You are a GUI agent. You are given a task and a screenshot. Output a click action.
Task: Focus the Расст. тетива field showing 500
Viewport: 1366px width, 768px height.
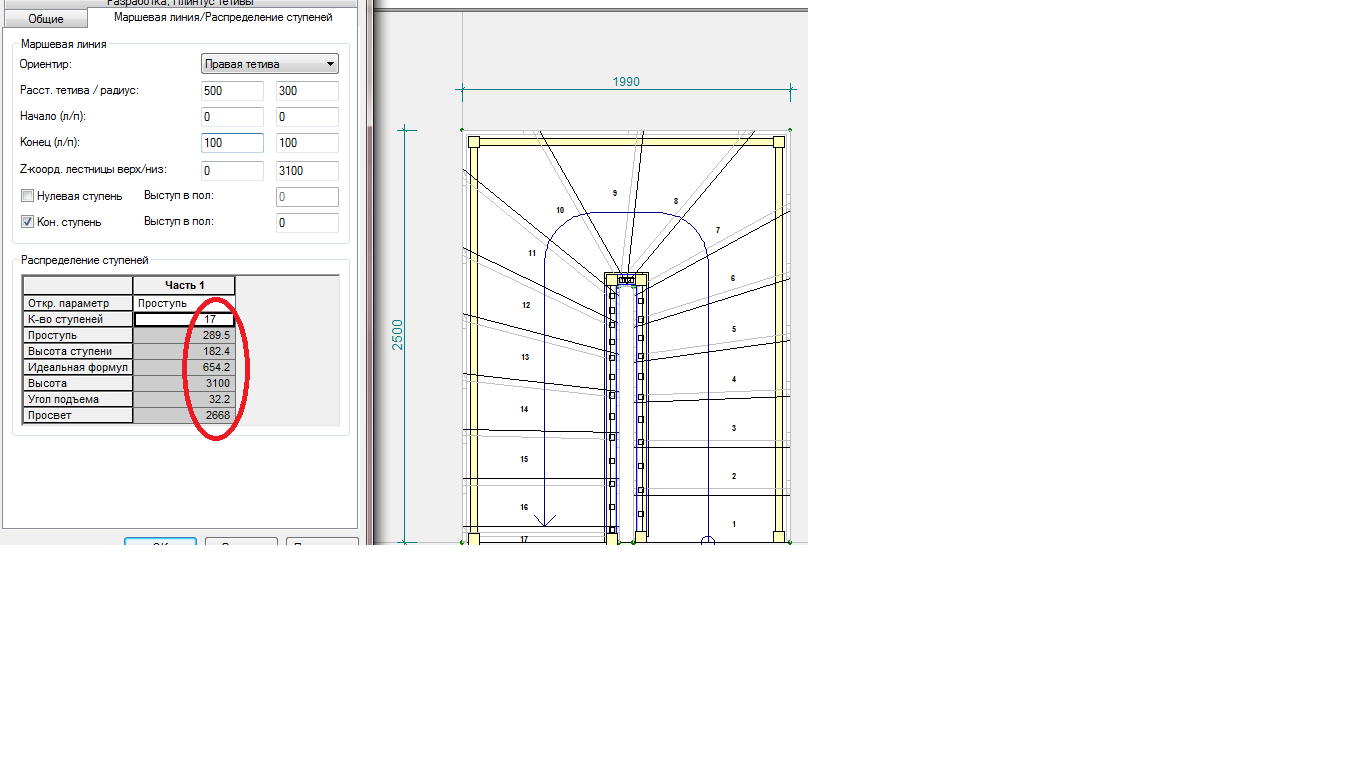click(x=232, y=91)
